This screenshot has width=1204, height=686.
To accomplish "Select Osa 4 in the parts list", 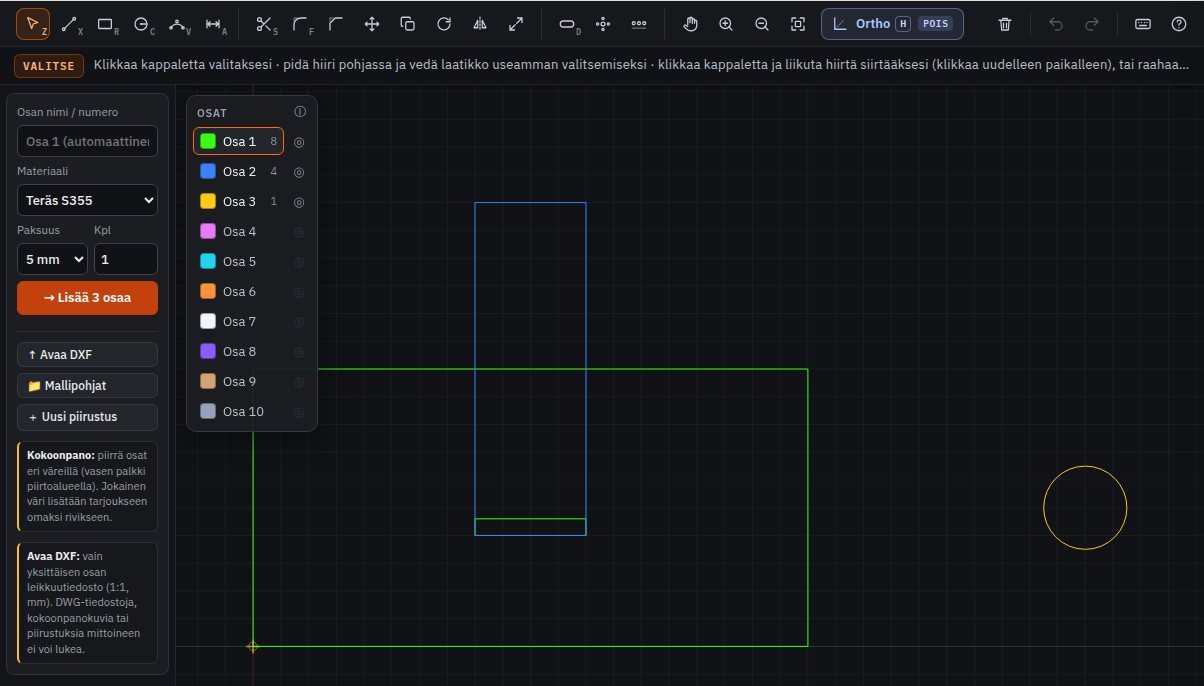I will (x=239, y=232).
